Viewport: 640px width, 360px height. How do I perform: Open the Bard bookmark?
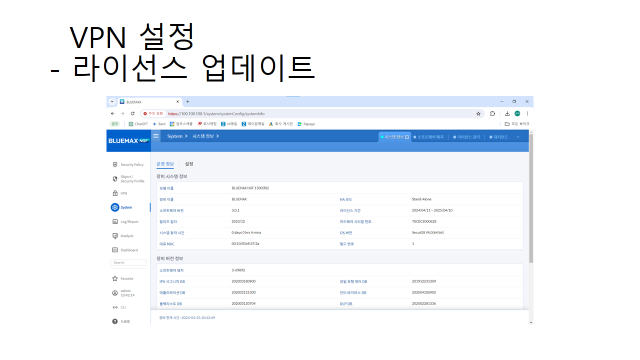pyautogui.click(x=159, y=124)
